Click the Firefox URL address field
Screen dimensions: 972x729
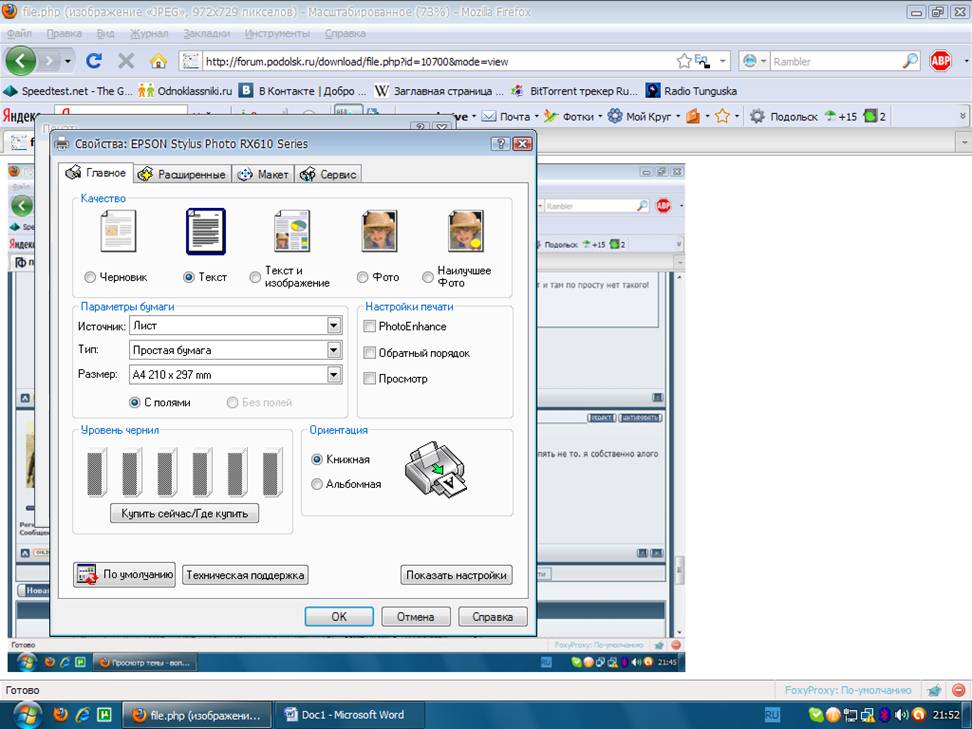tap(430, 61)
